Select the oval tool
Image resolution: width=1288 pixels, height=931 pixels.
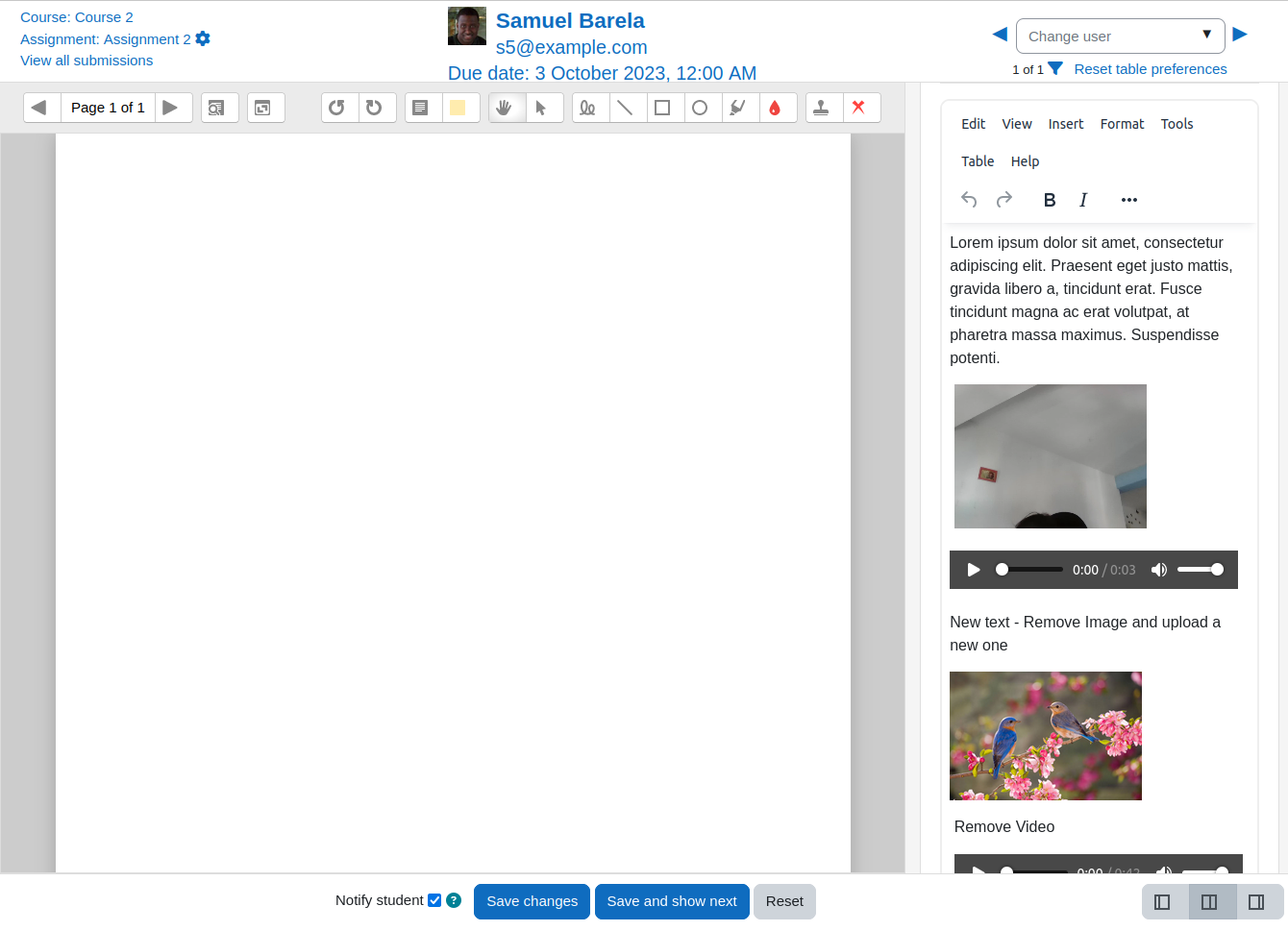703,108
